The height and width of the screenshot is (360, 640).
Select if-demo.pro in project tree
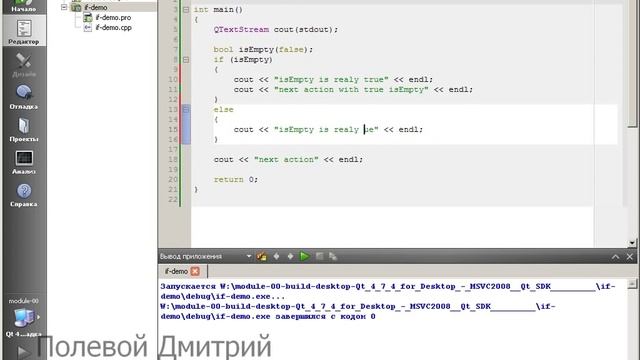pyautogui.click(x=113, y=18)
